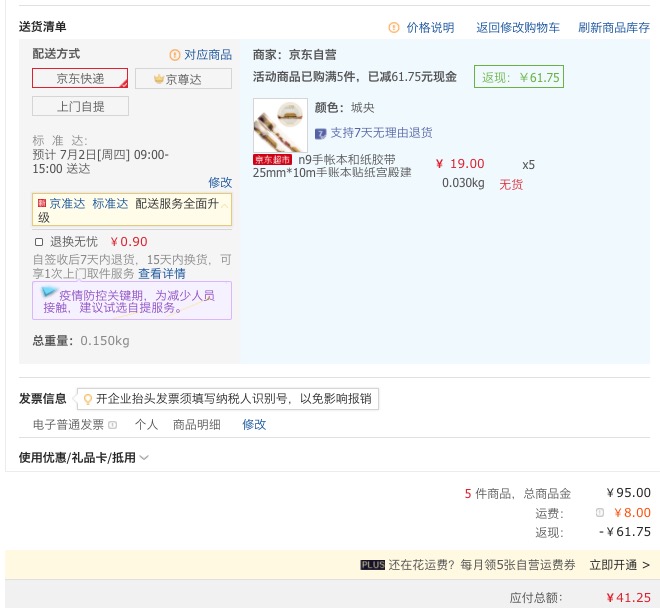660x608 pixels.
Task: Open the 价格说明 link
Action: pos(430,27)
